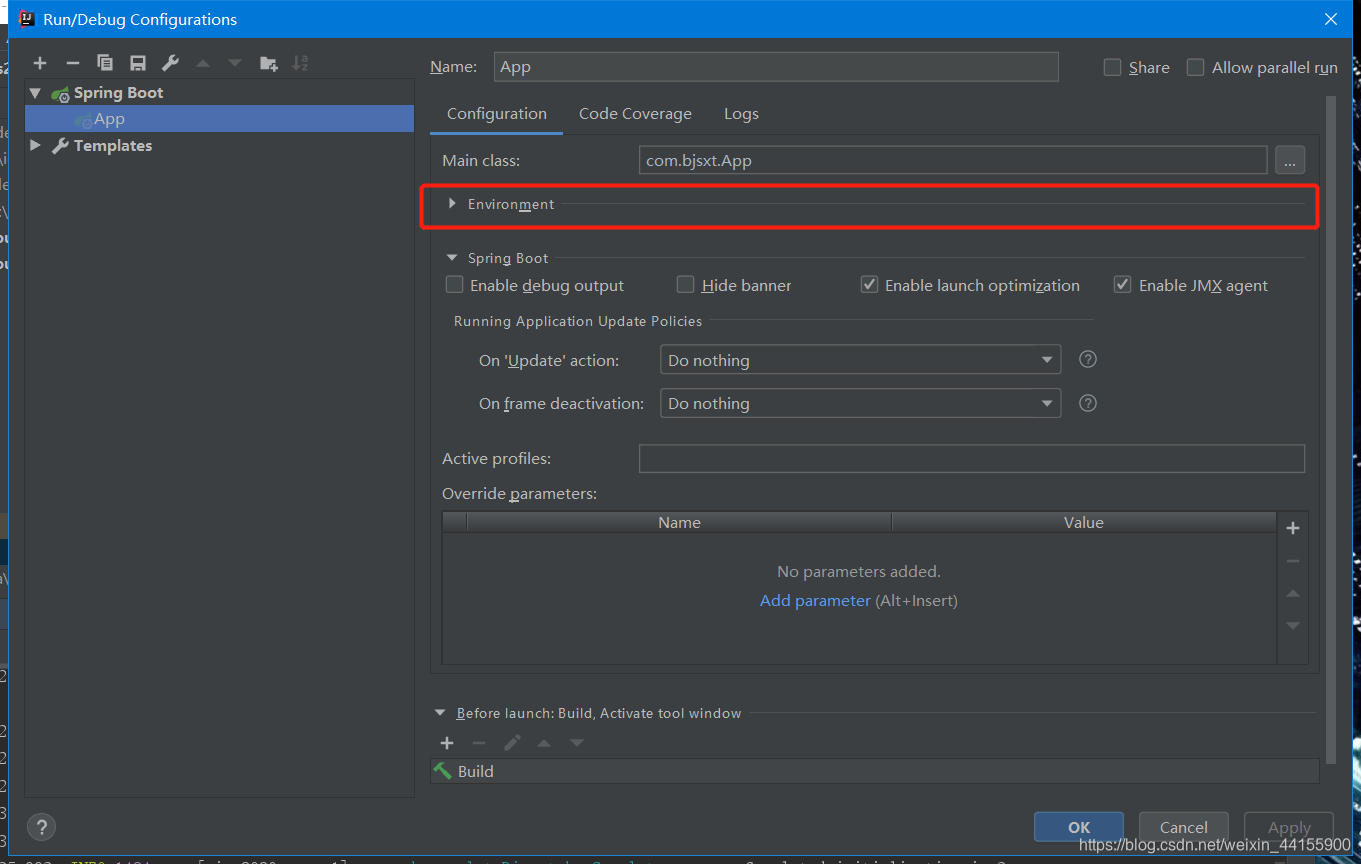Open the On 'Update' action dropdown
Viewport: 1361px width, 864px height.
pyautogui.click(x=860, y=360)
